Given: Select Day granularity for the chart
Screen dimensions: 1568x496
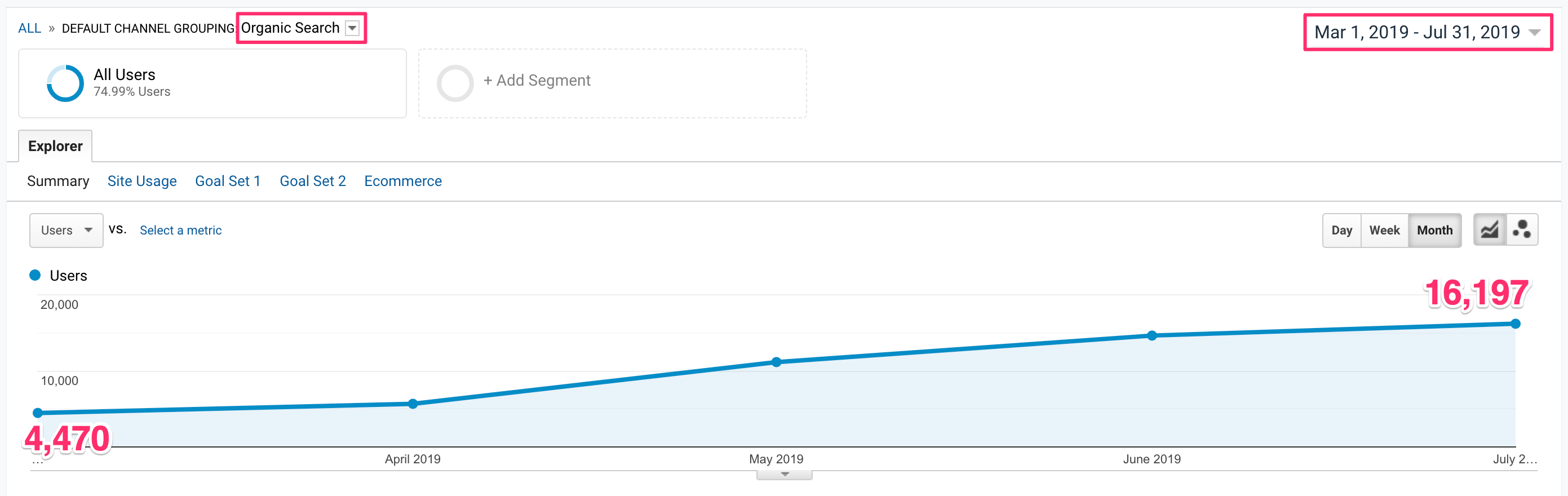Looking at the screenshot, I should coord(1341,231).
